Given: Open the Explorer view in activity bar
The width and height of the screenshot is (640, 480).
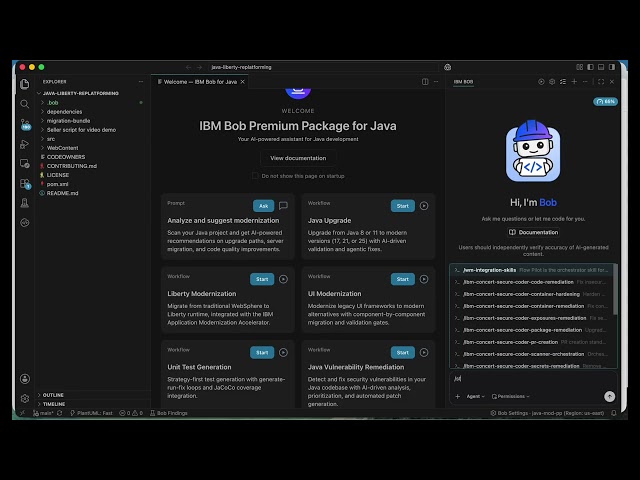Looking at the screenshot, I should click(x=25, y=84).
